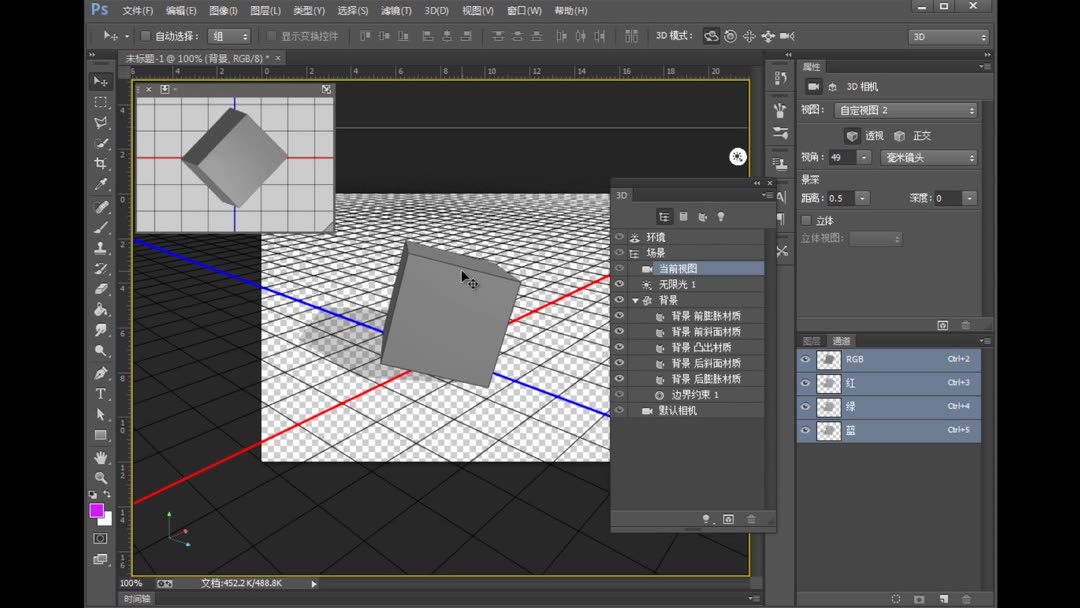The image size is (1080, 608).
Task: Open the 毫米镜头 lens dropdown
Action: click(928, 158)
